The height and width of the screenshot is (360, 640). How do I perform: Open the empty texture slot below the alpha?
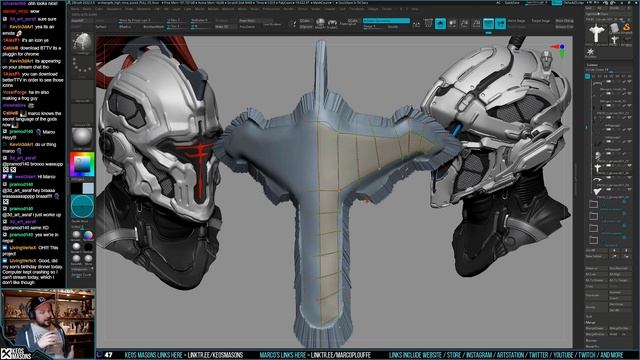(x=82, y=114)
